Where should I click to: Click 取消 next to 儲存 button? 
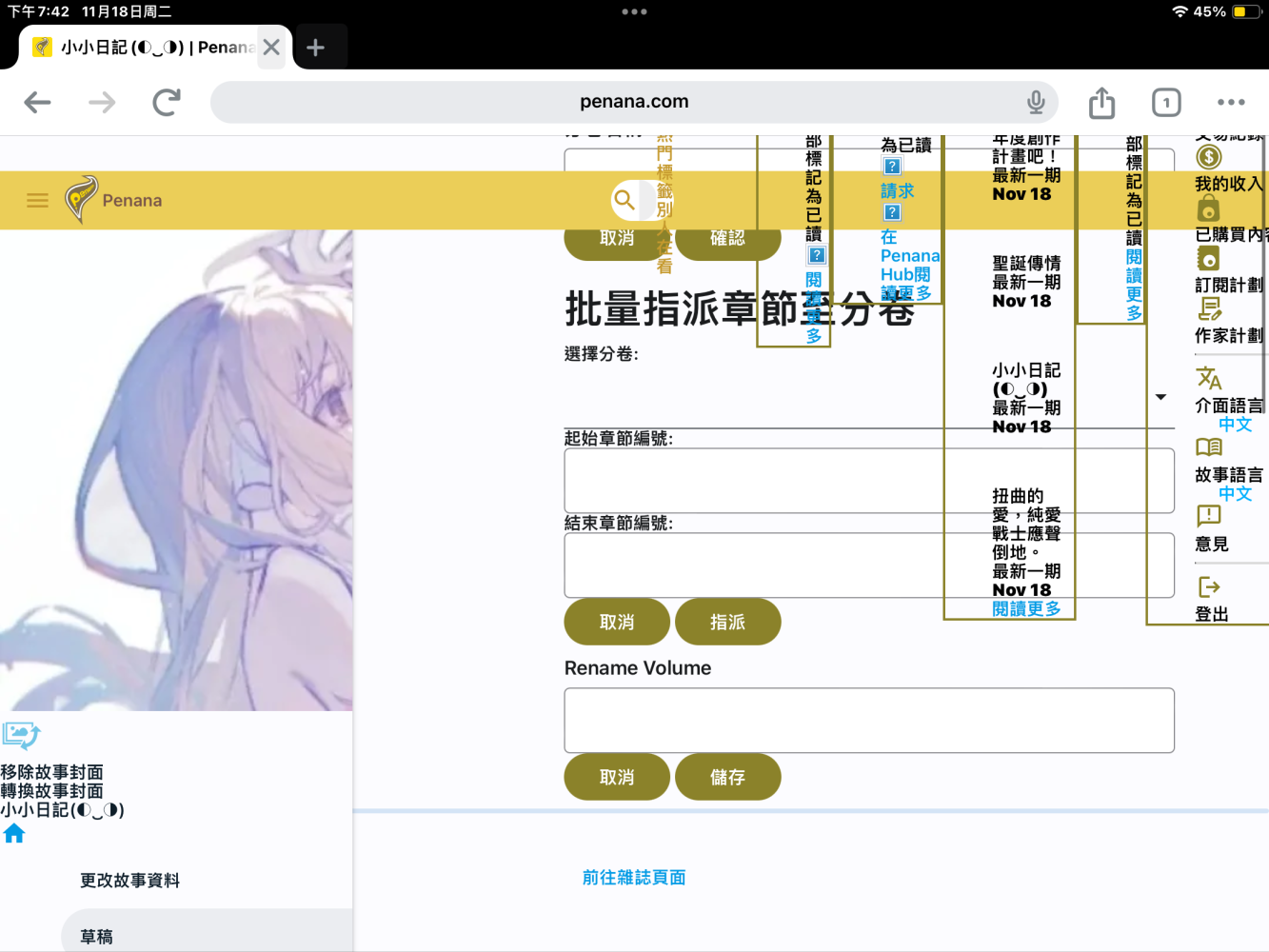[x=617, y=777]
